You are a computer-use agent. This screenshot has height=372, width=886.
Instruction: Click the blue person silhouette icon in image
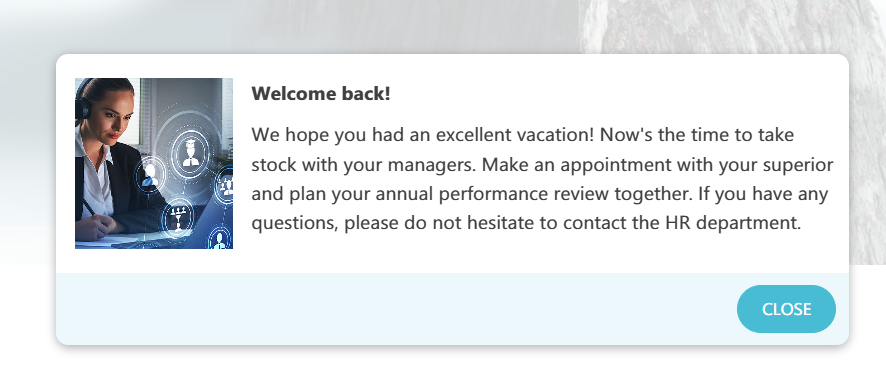150,175
